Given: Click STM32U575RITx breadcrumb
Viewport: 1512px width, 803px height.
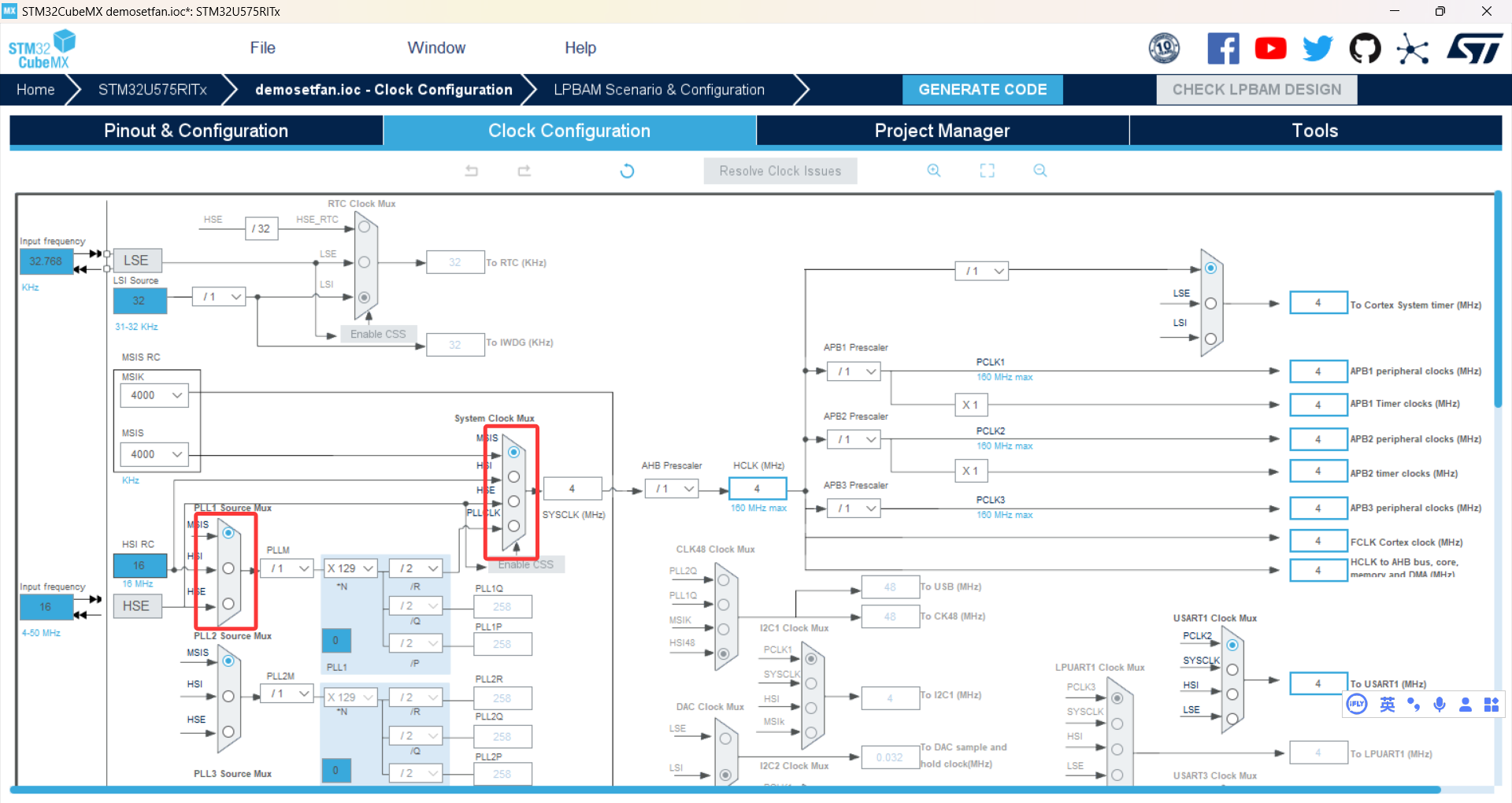Looking at the screenshot, I should [x=153, y=90].
